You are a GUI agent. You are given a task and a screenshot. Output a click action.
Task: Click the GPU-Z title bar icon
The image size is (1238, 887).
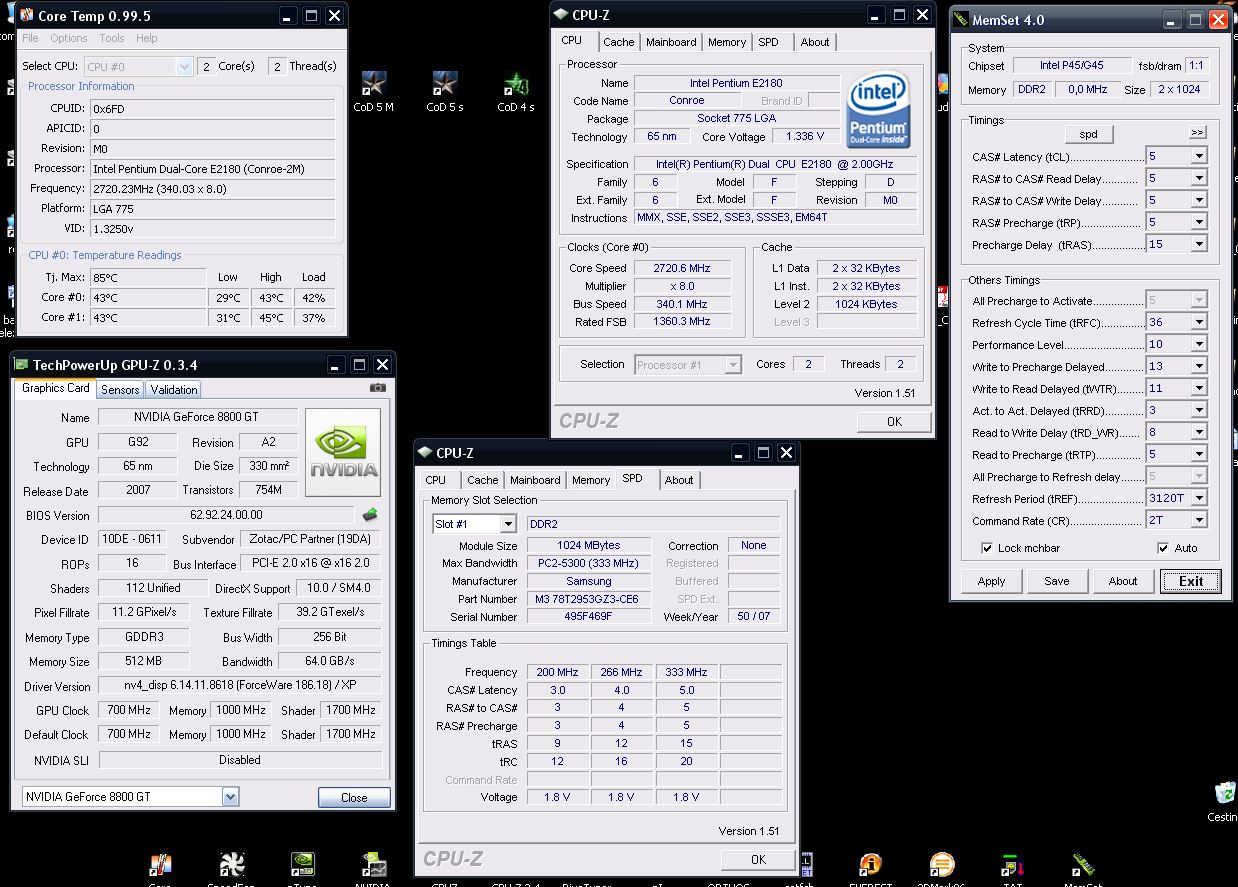21,365
